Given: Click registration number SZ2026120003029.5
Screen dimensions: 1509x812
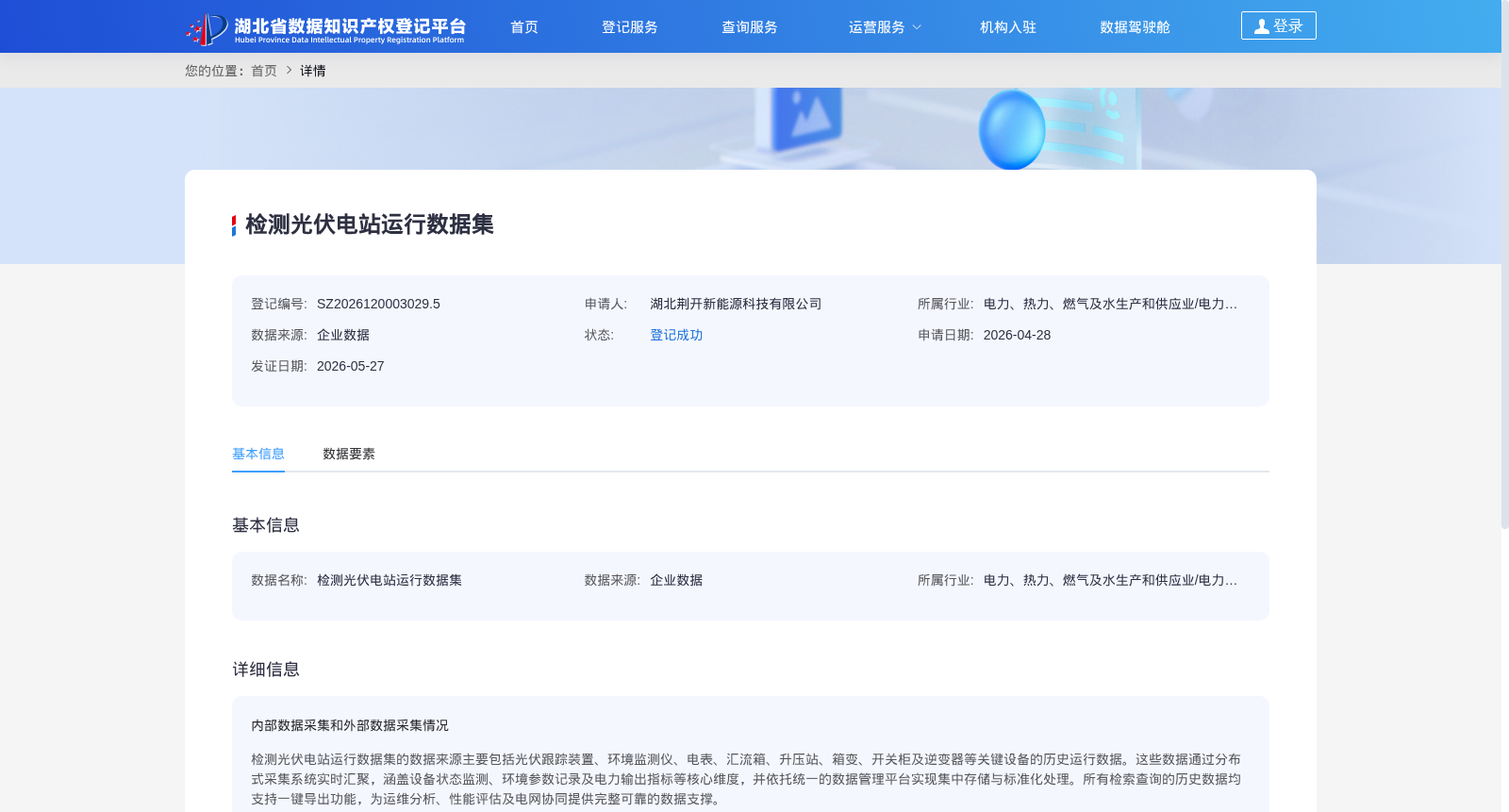Looking at the screenshot, I should click(x=378, y=304).
